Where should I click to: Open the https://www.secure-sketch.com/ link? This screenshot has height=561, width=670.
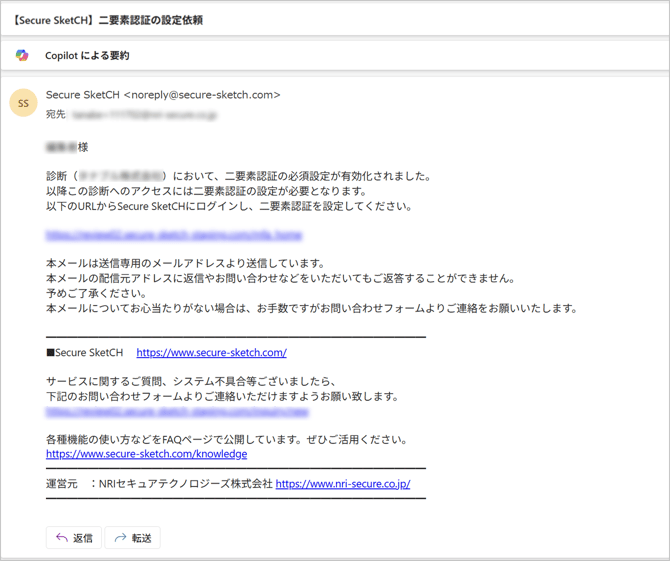coord(212,352)
